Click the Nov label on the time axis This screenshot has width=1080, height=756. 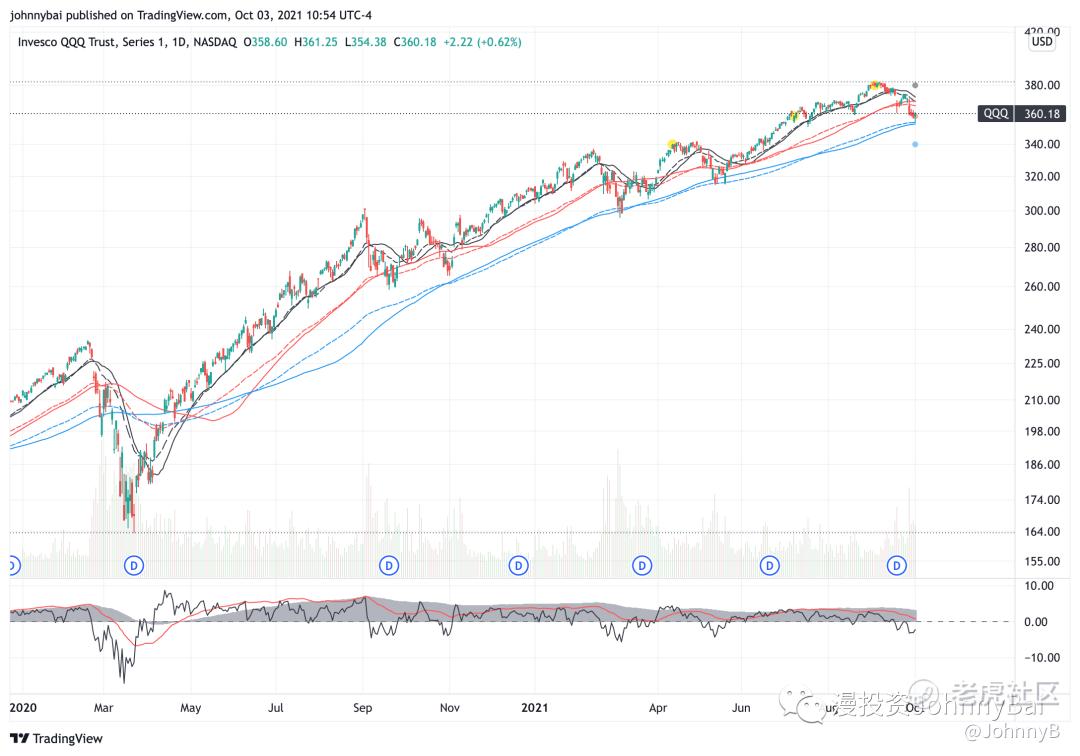coord(450,708)
